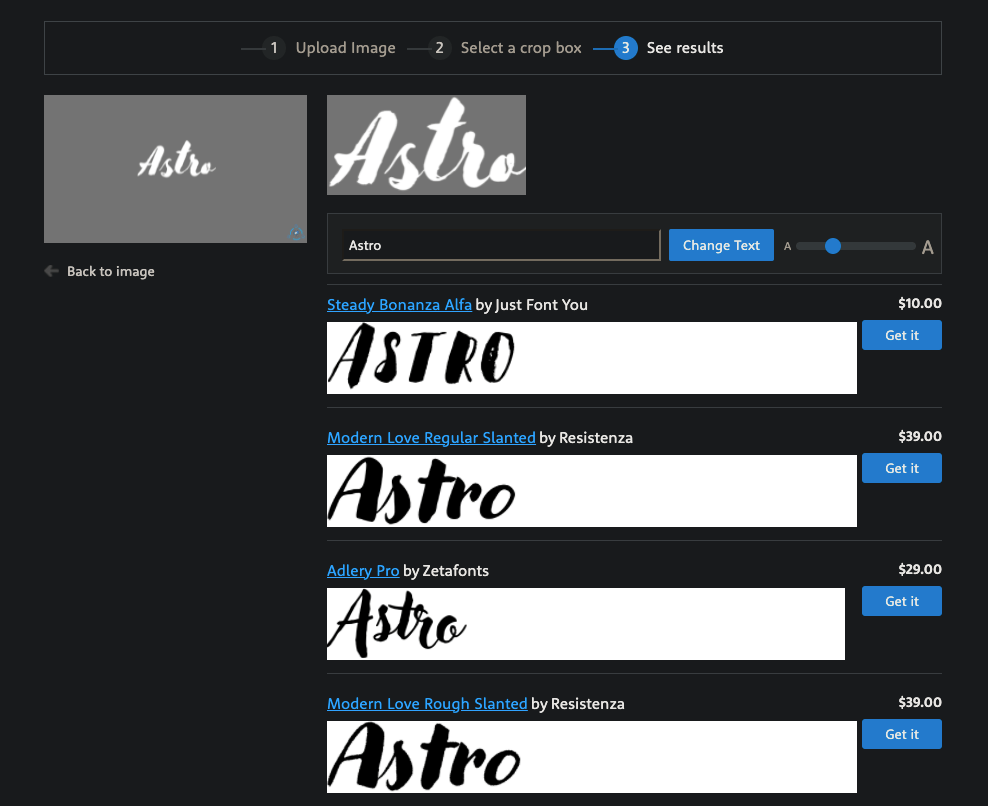The image size is (988, 806).
Task: Open the Modern Love Rough Slanted link
Action: [427, 703]
